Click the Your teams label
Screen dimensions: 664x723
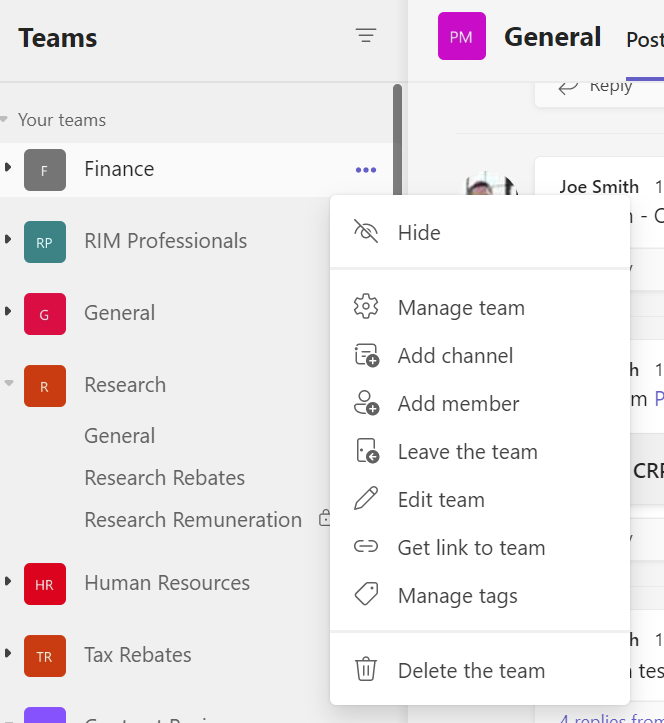click(62, 120)
